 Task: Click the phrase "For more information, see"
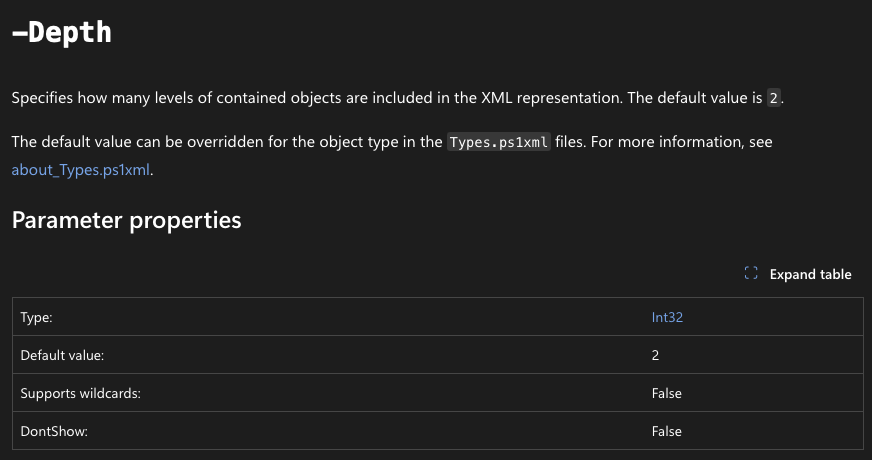(681, 142)
